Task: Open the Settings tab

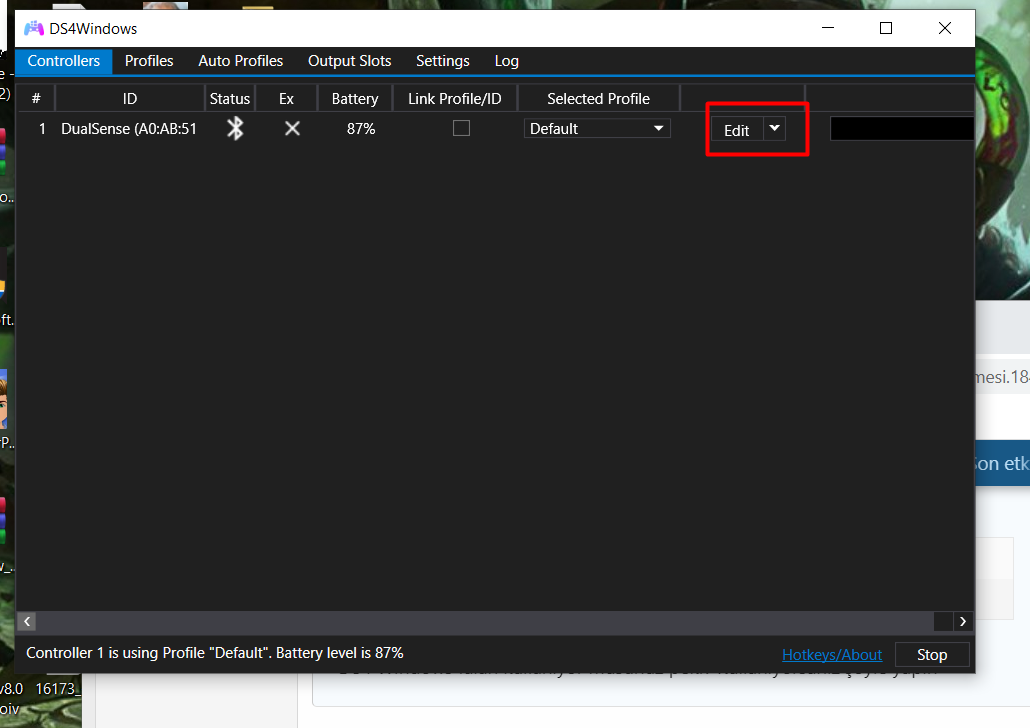Action: (x=443, y=61)
